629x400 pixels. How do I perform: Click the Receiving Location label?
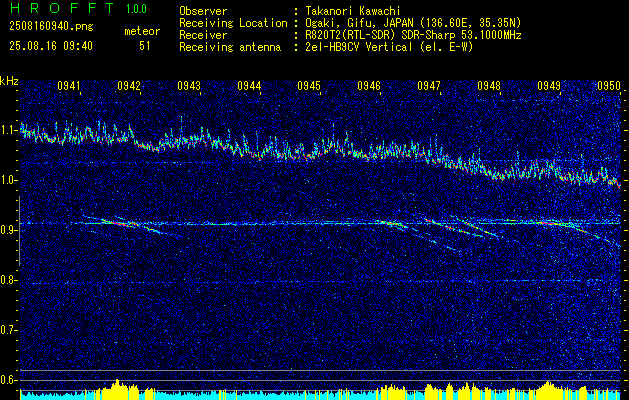point(233,23)
